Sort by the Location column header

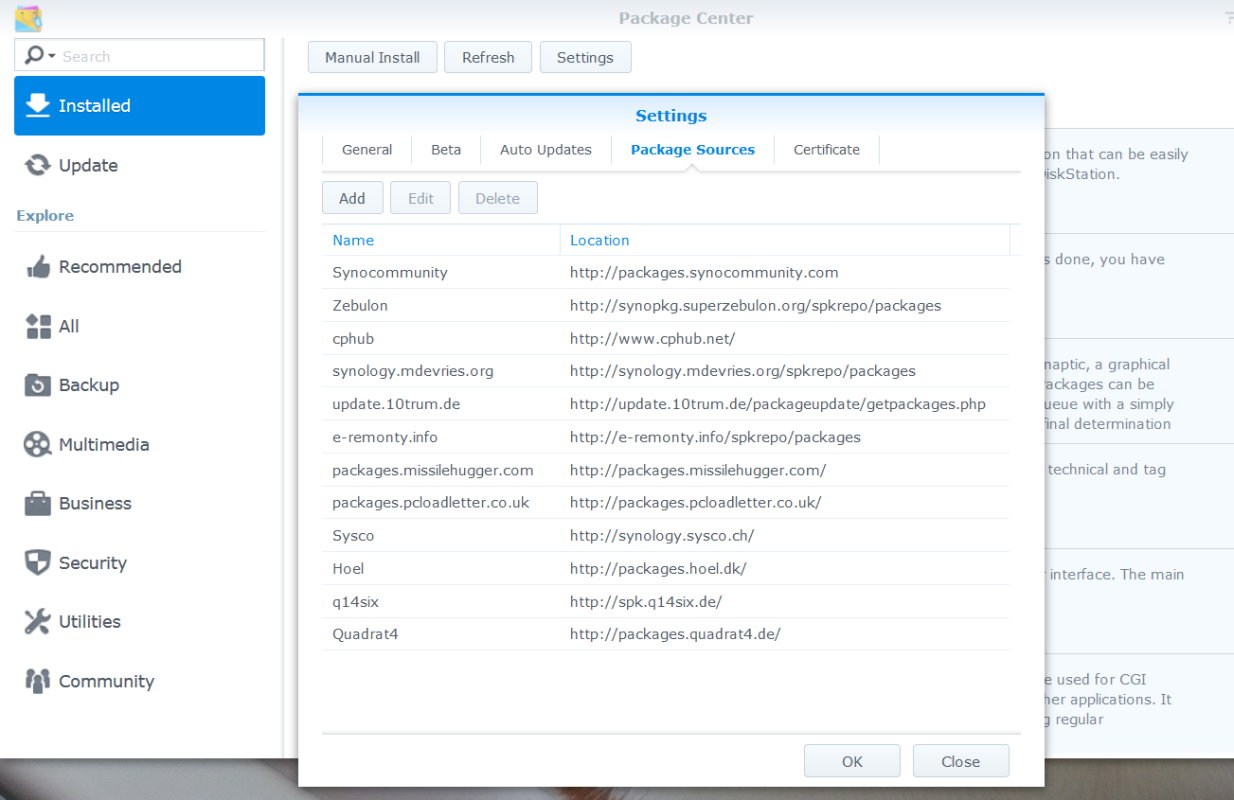(785, 240)
